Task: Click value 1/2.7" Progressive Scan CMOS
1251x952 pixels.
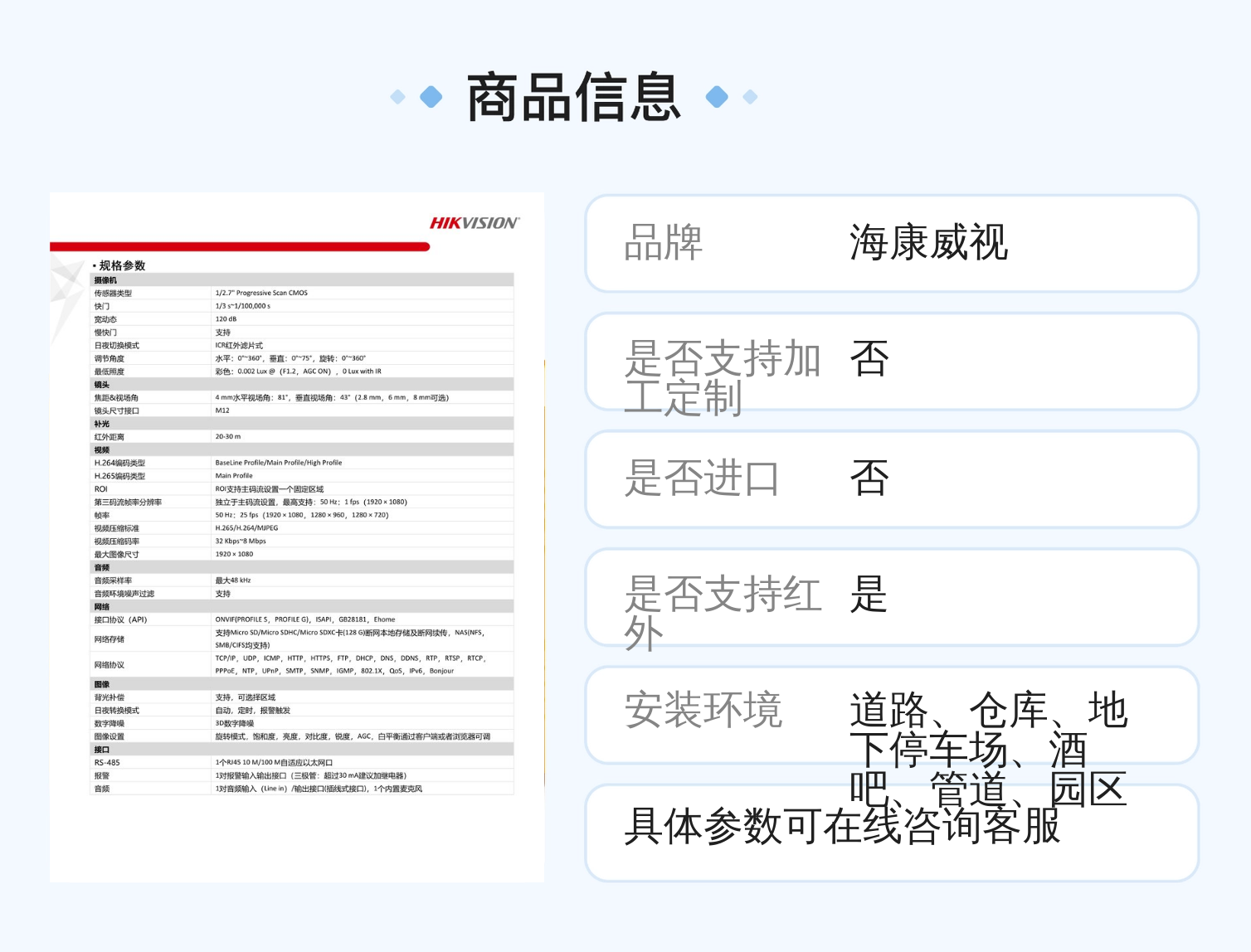Action: 261,293
